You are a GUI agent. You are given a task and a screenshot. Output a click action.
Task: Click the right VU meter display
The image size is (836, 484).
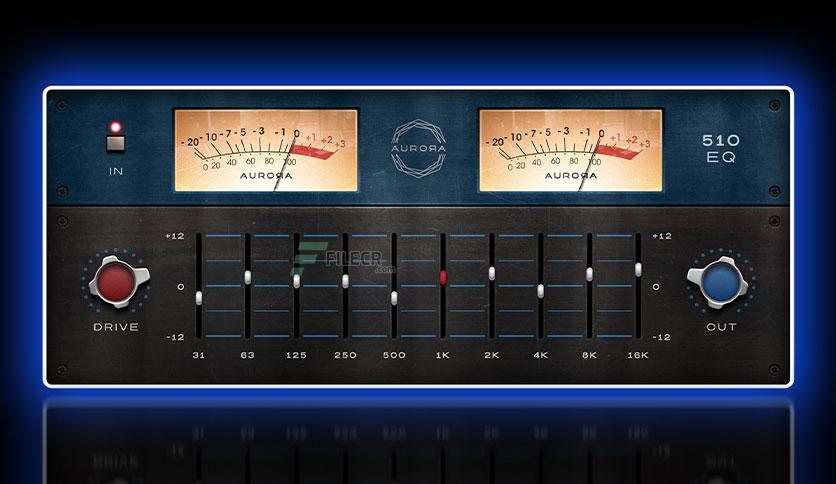pos(570,150)
